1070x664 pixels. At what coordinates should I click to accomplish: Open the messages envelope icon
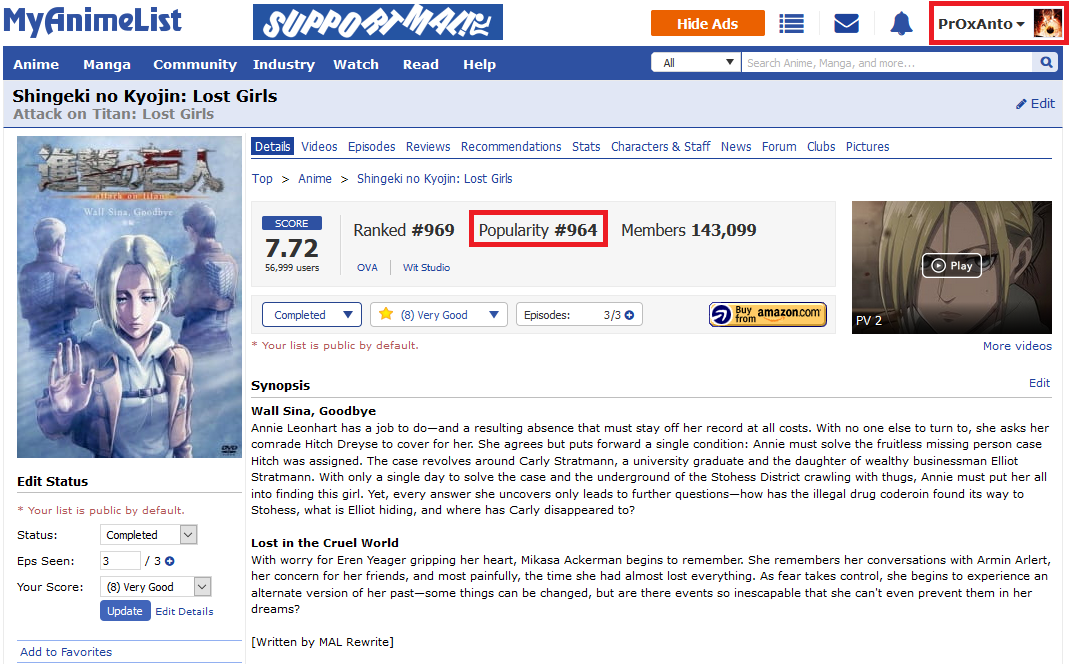click(x=846, y=24)
